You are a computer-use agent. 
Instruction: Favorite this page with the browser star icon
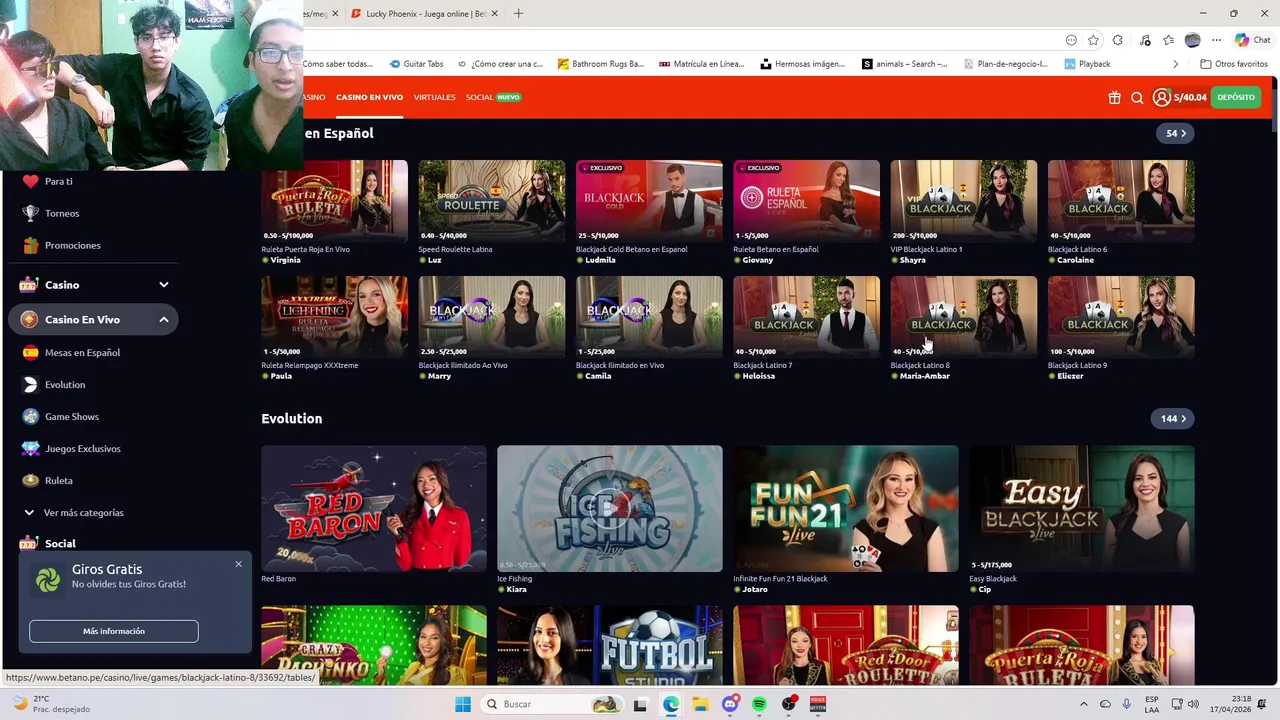1093,40
